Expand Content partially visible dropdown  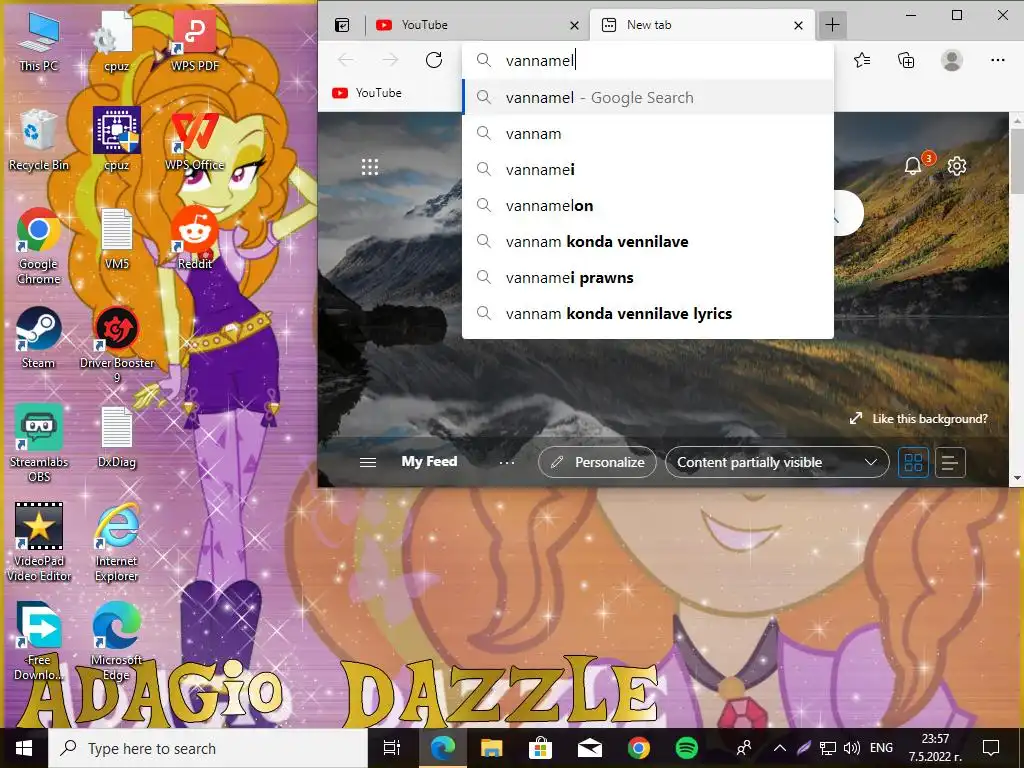[x=777, y=462]
